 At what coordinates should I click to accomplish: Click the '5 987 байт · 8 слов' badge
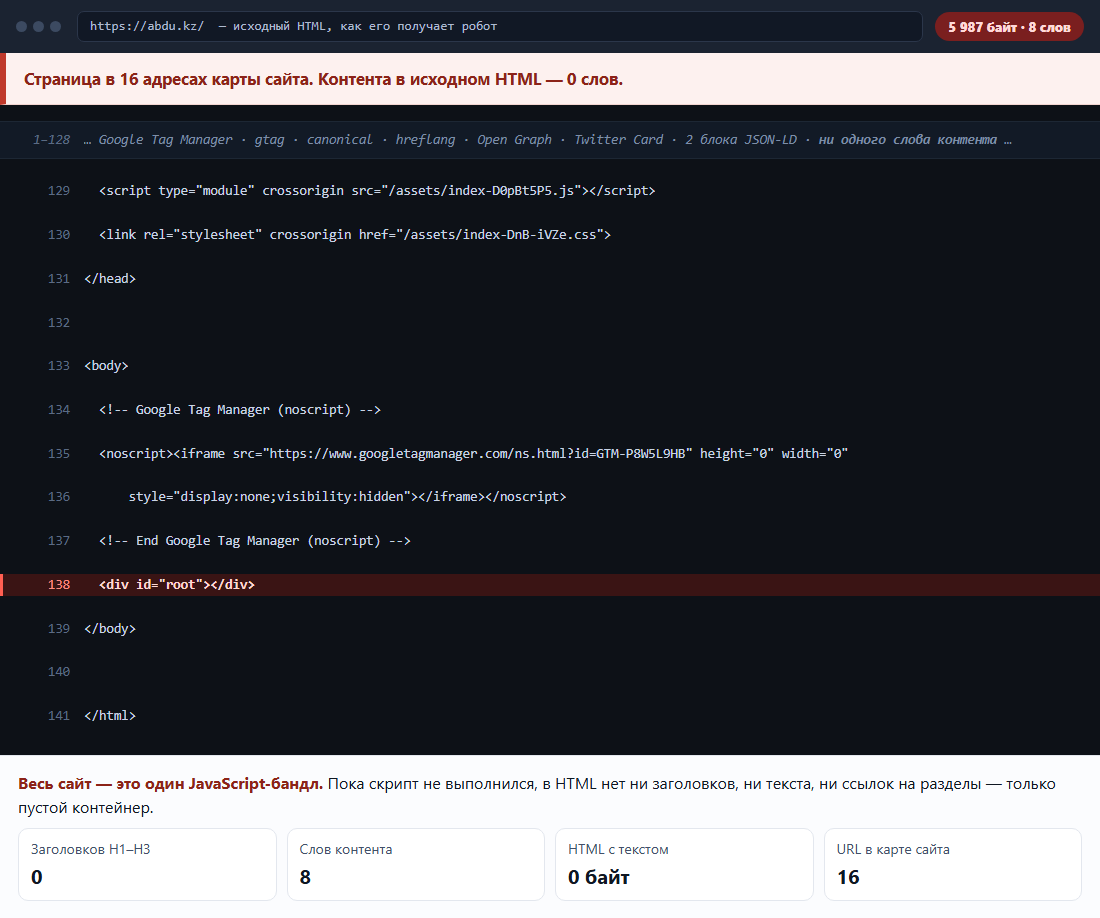pyautogui.click(x=1009, y=27)
